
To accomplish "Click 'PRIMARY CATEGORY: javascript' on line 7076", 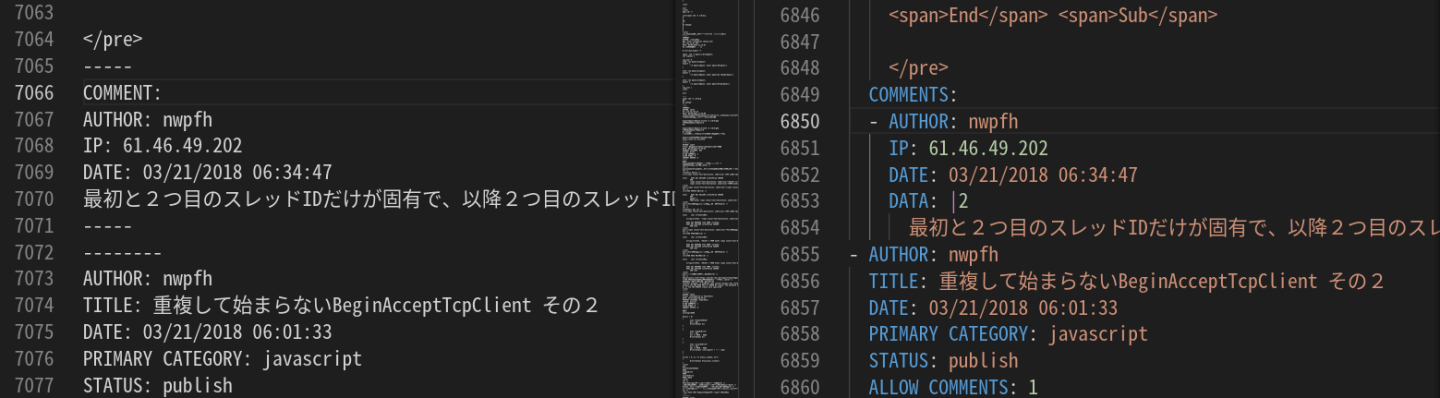I will click(222, 358).
